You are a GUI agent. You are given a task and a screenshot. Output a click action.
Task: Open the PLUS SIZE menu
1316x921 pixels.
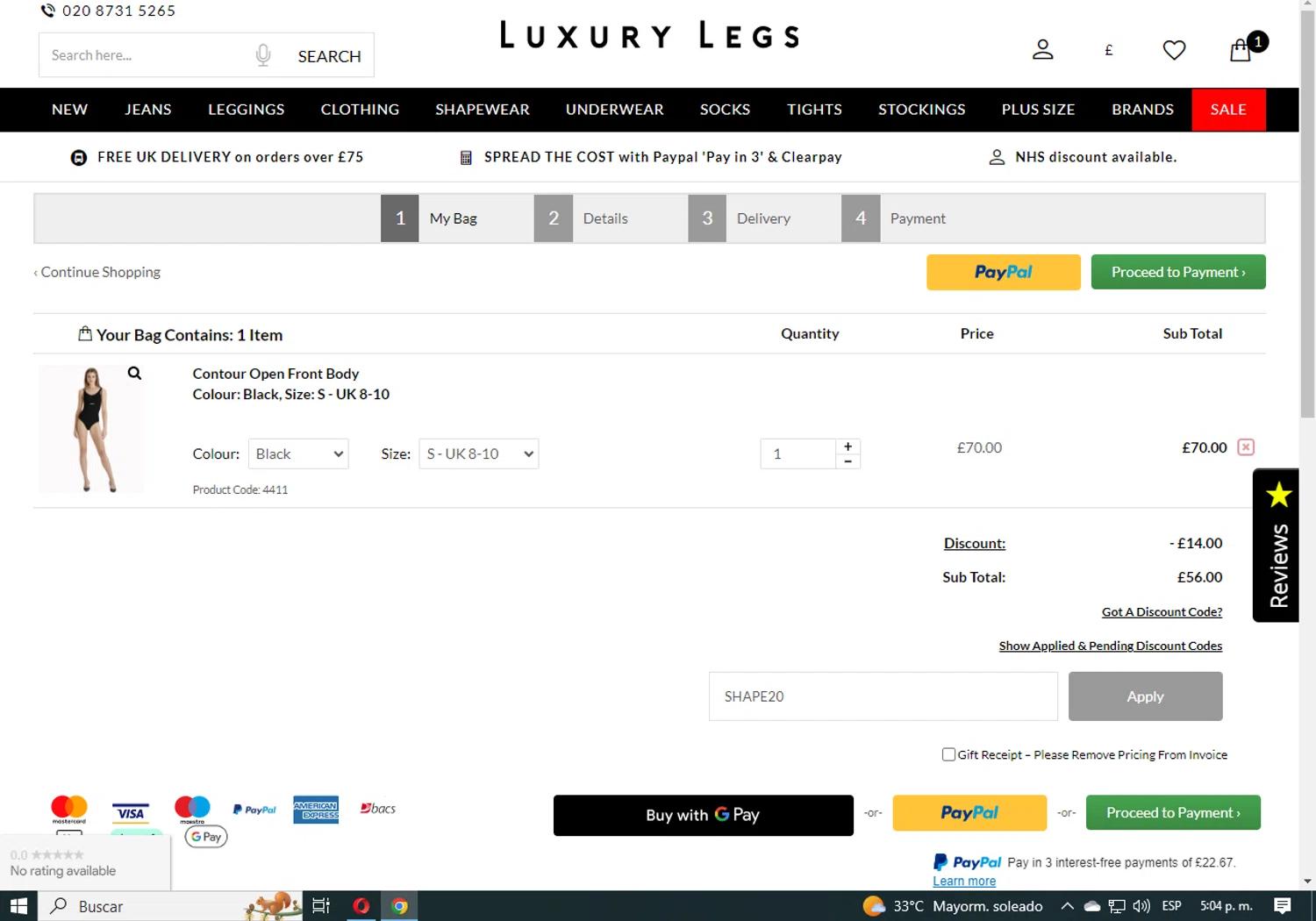(1038, 110)
